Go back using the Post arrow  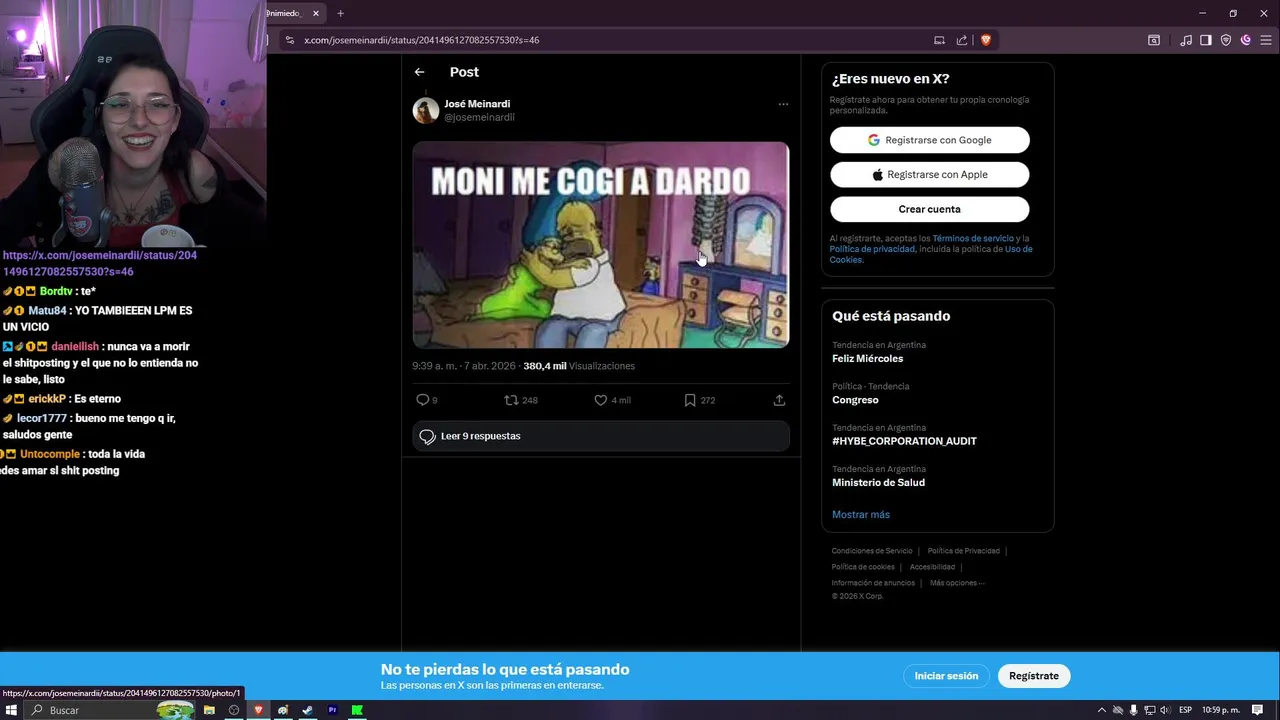coord(419,72)
